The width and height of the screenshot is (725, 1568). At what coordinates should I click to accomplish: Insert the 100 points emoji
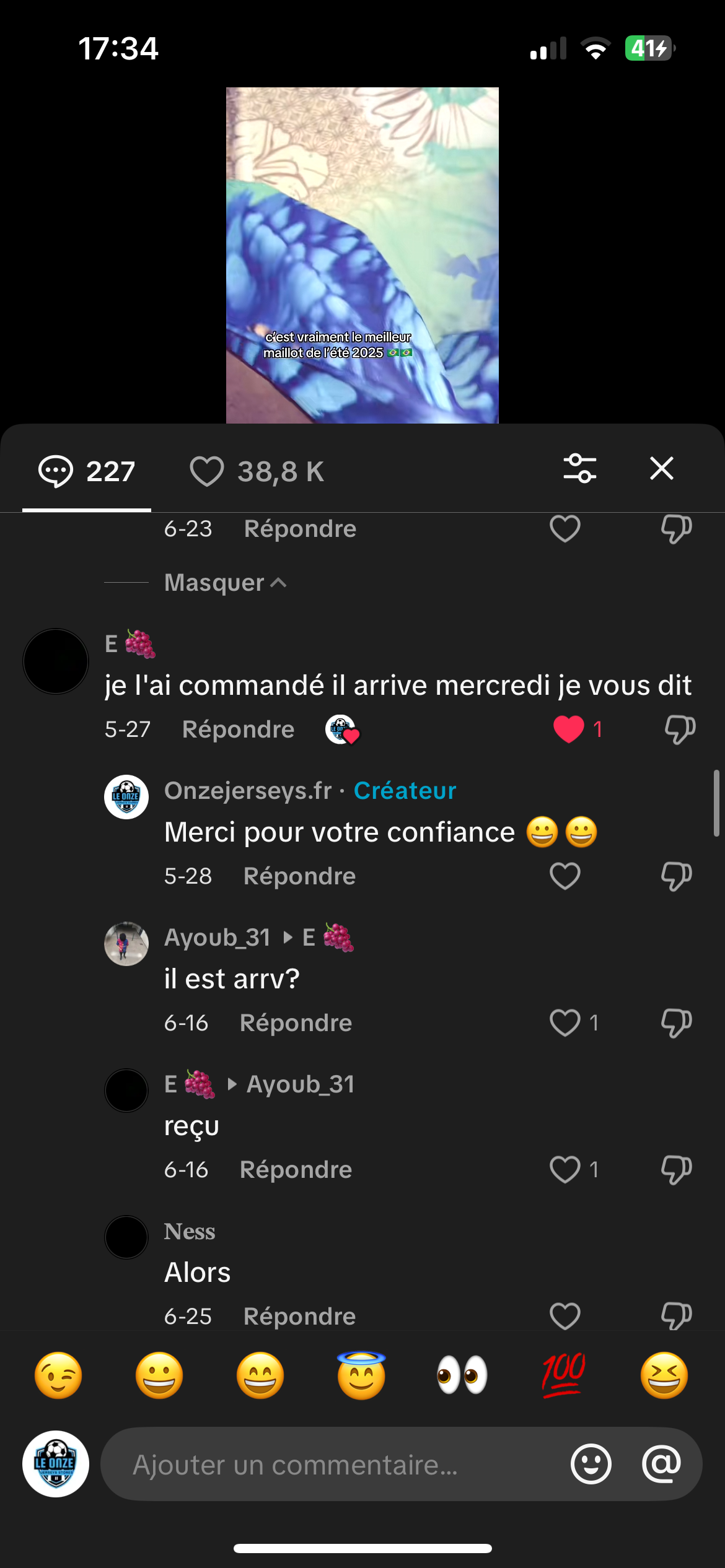563,1375
